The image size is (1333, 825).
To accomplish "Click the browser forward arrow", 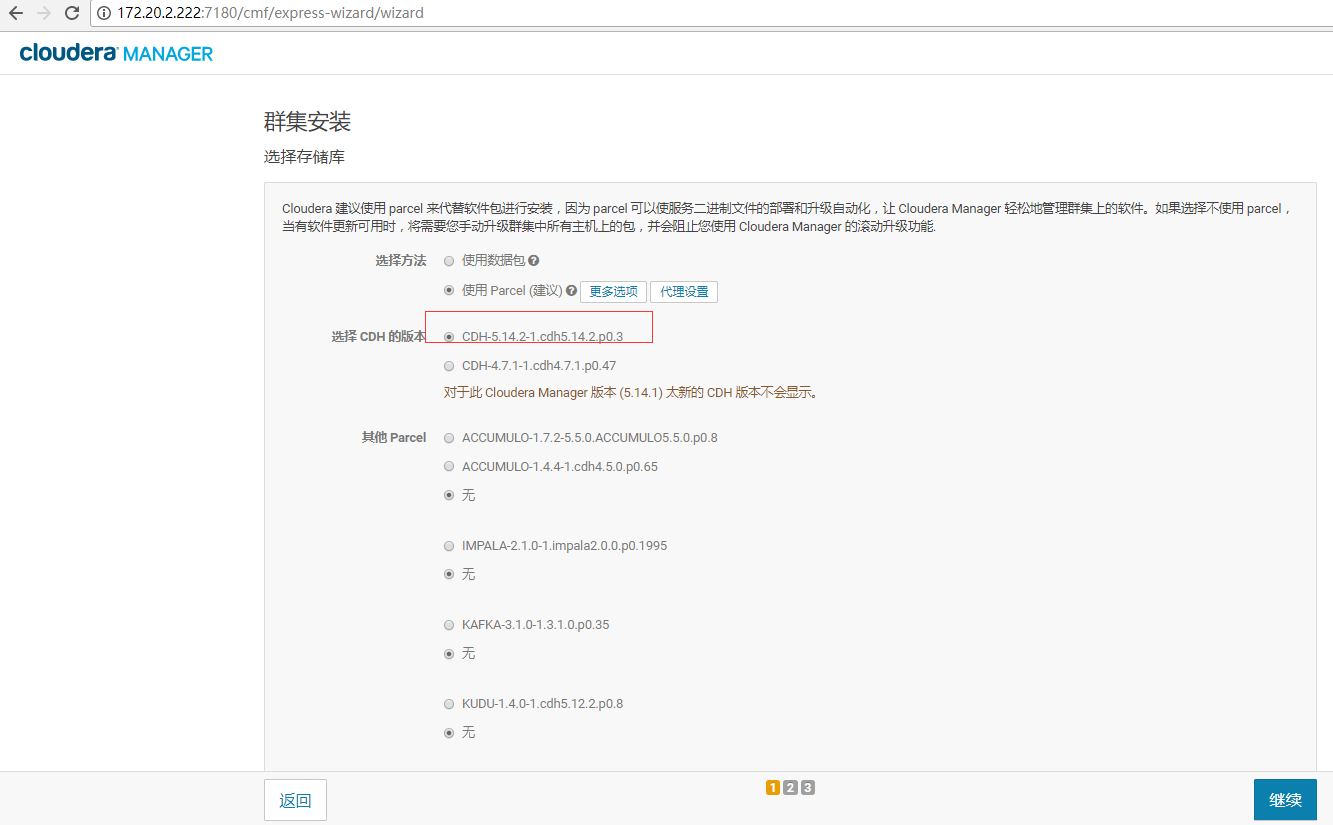I will pyautogui.click(x=44, y=13).
